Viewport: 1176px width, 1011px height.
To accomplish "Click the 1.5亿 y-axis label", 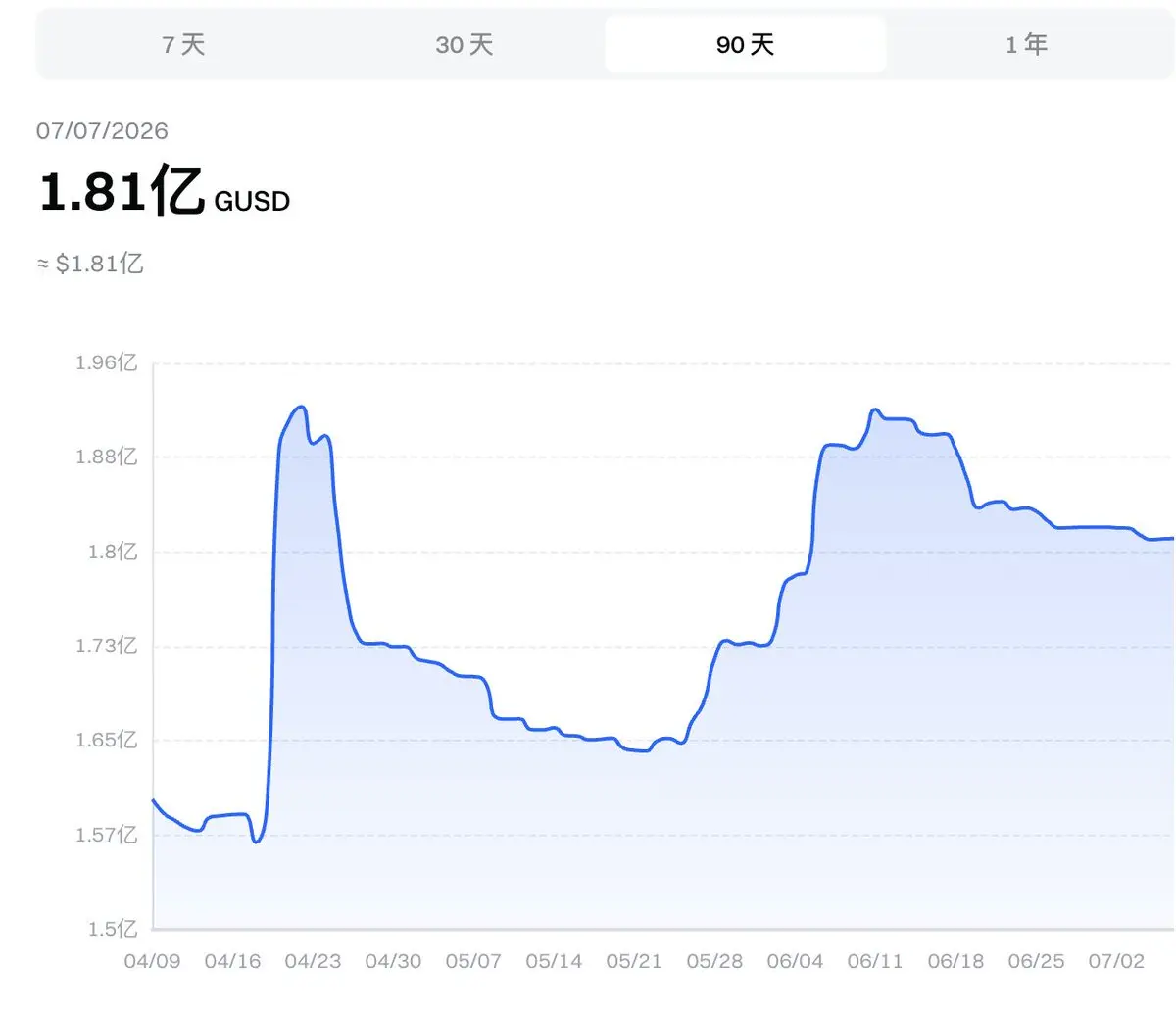I will (113, 929).
